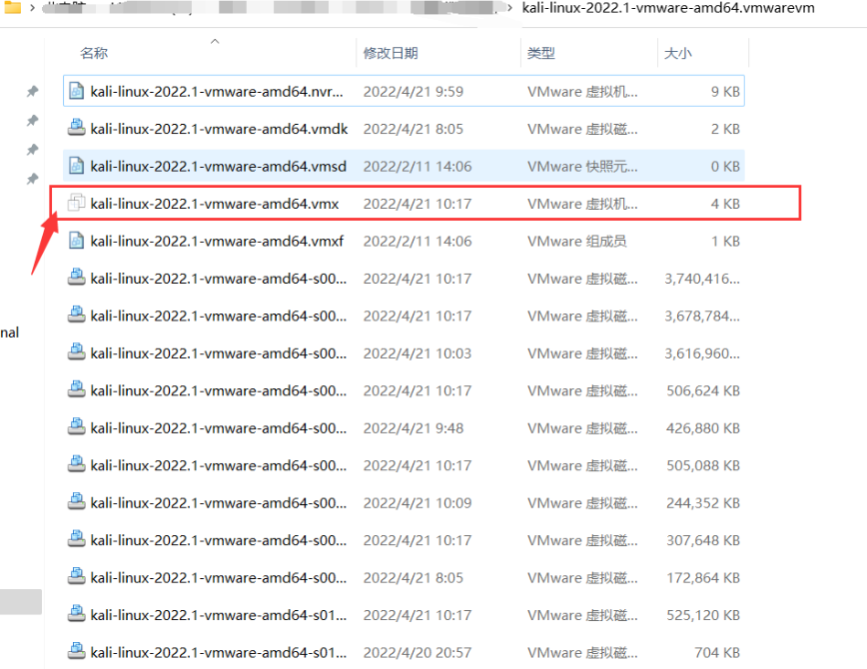Click the kali-linux .vmdk file icon
Image resolution: width=867 pixels, height=669 pixels.
click(x=76, y=128)
